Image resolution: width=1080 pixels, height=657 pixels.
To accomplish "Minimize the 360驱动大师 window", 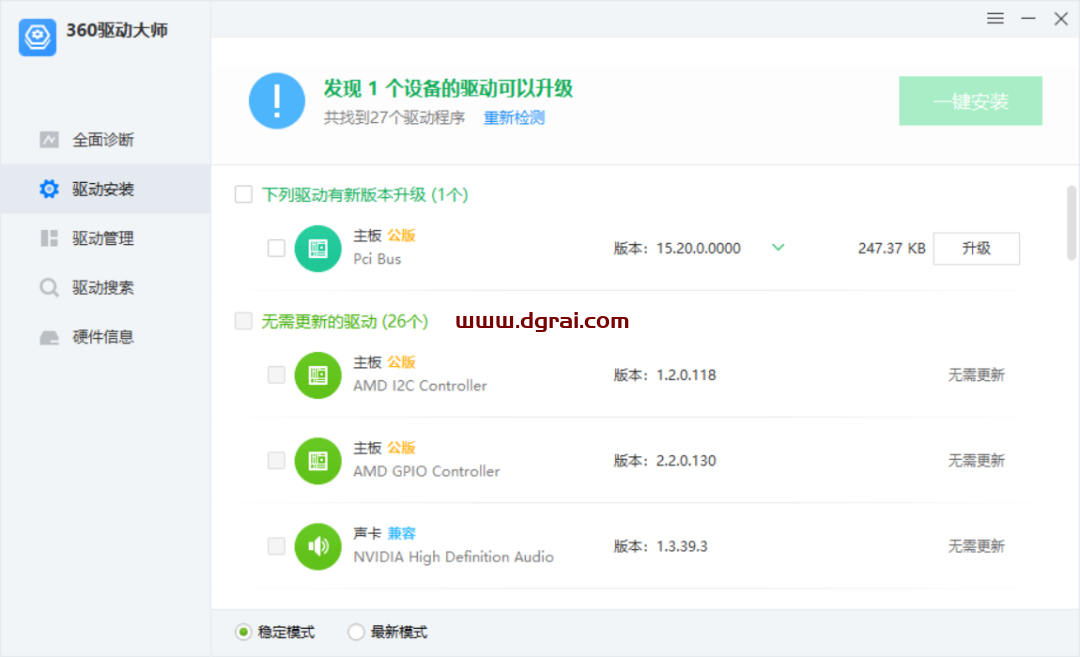I will click(1028, 19).
